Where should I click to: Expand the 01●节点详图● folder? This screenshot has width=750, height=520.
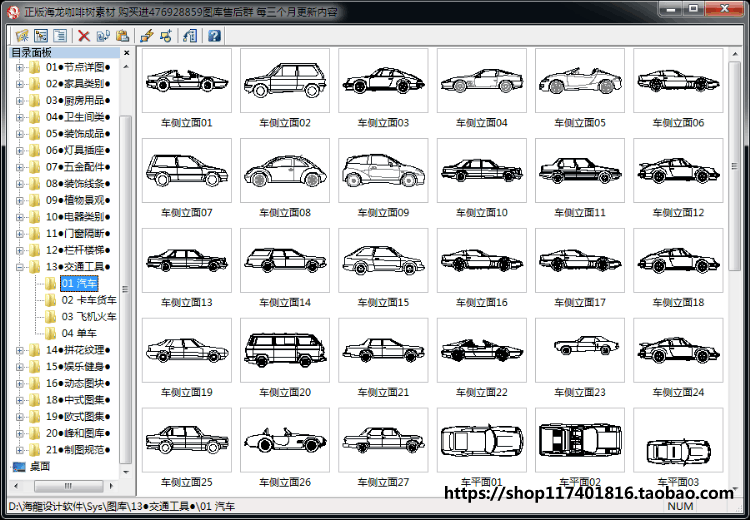20,68
